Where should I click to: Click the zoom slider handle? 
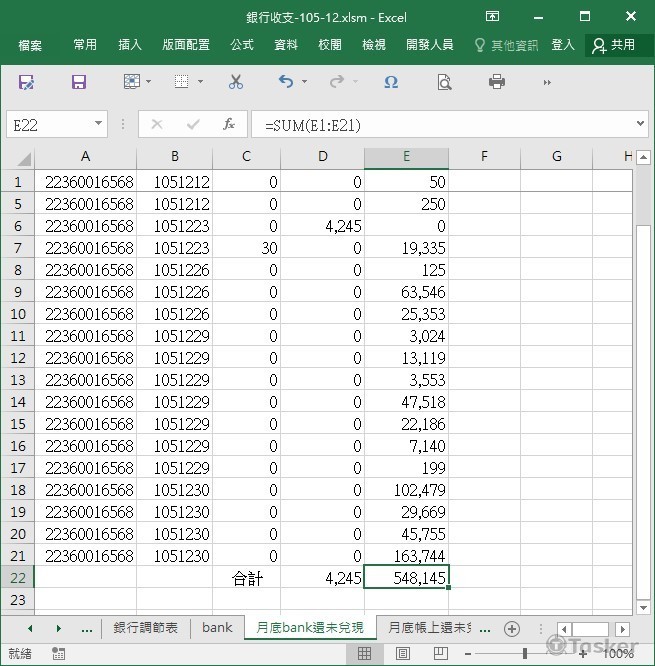pos(525,654)
